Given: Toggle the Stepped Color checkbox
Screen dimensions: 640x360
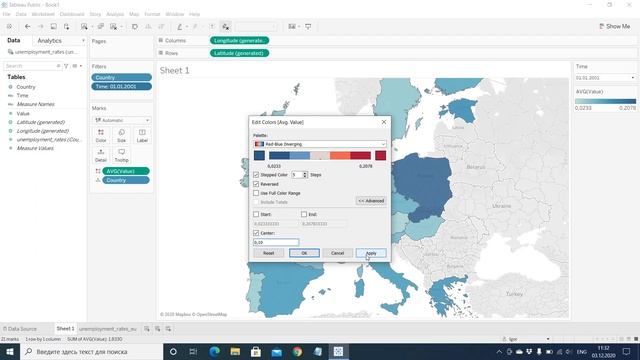Looking at the screenshot, I should click(256, 175).
